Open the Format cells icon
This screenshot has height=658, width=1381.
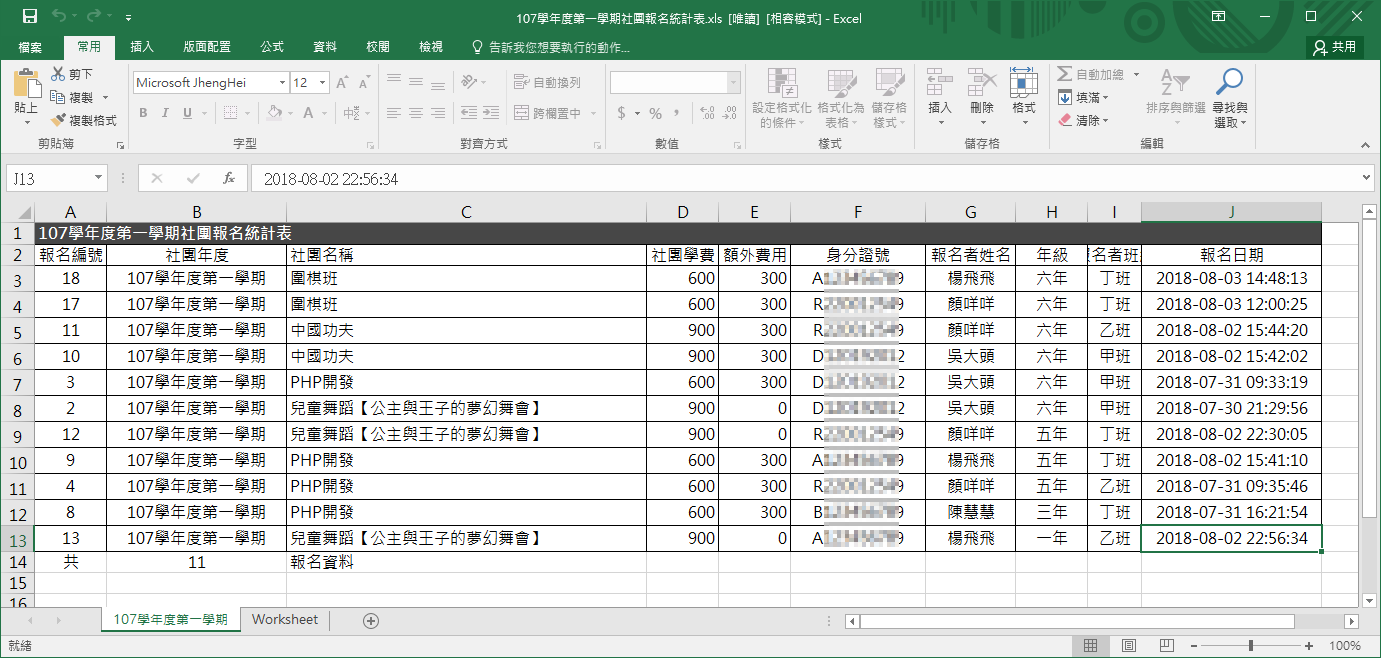1023,97
